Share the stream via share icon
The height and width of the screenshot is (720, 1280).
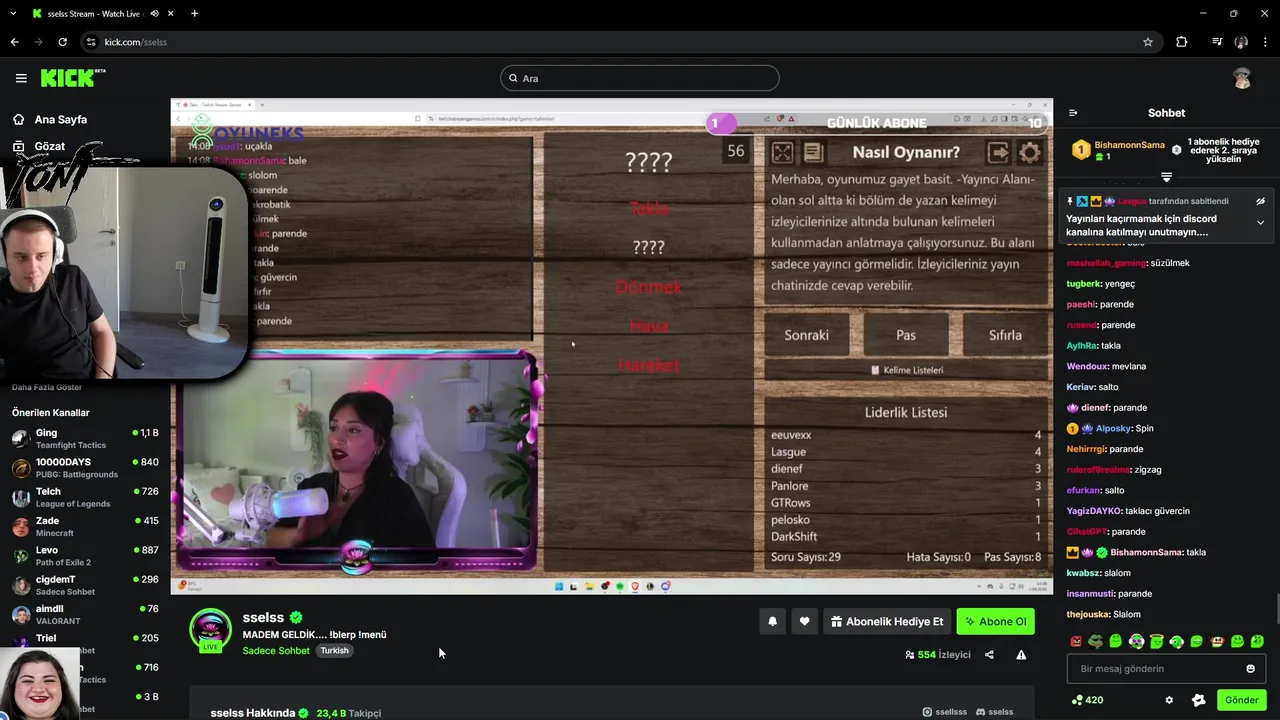point(989,655)
